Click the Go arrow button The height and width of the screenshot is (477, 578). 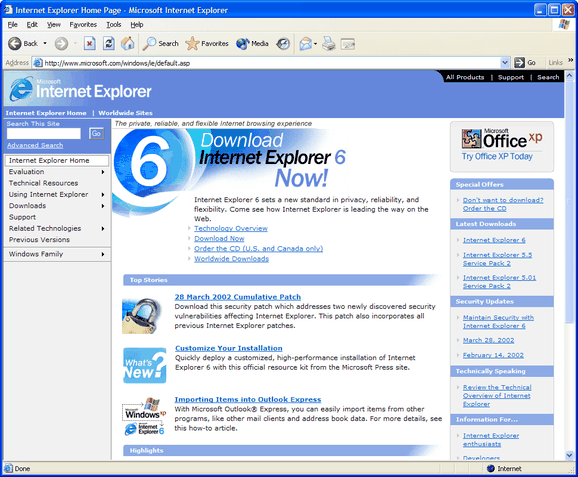point(525,63)
